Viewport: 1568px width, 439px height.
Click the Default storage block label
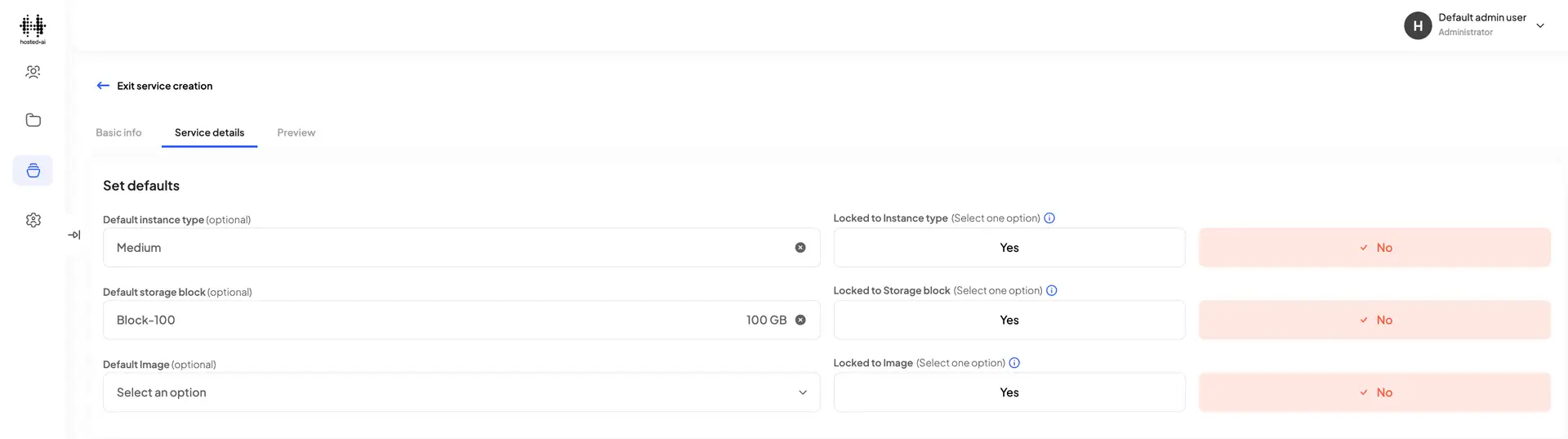154,292
